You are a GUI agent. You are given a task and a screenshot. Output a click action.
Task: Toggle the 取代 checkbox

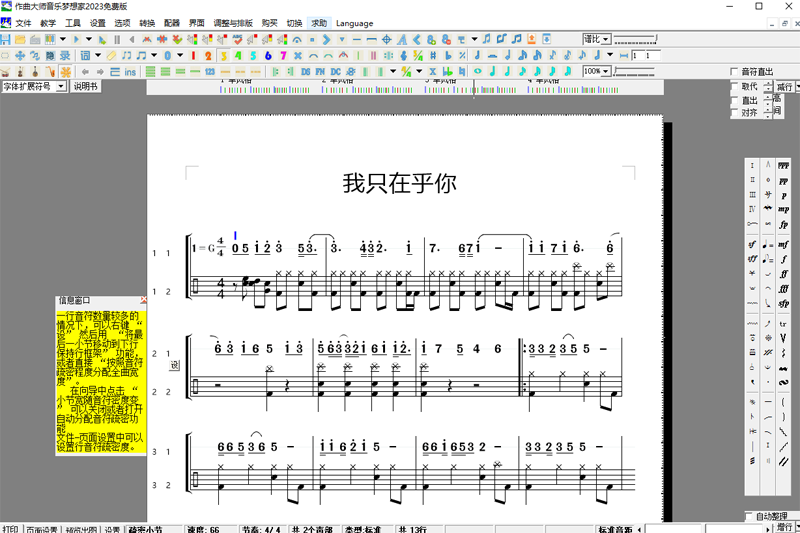(x=734, y=86)
